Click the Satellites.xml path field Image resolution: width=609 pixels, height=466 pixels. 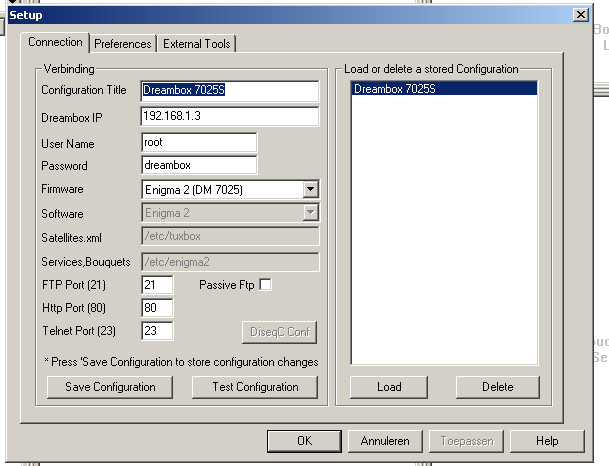pos(230,236)
